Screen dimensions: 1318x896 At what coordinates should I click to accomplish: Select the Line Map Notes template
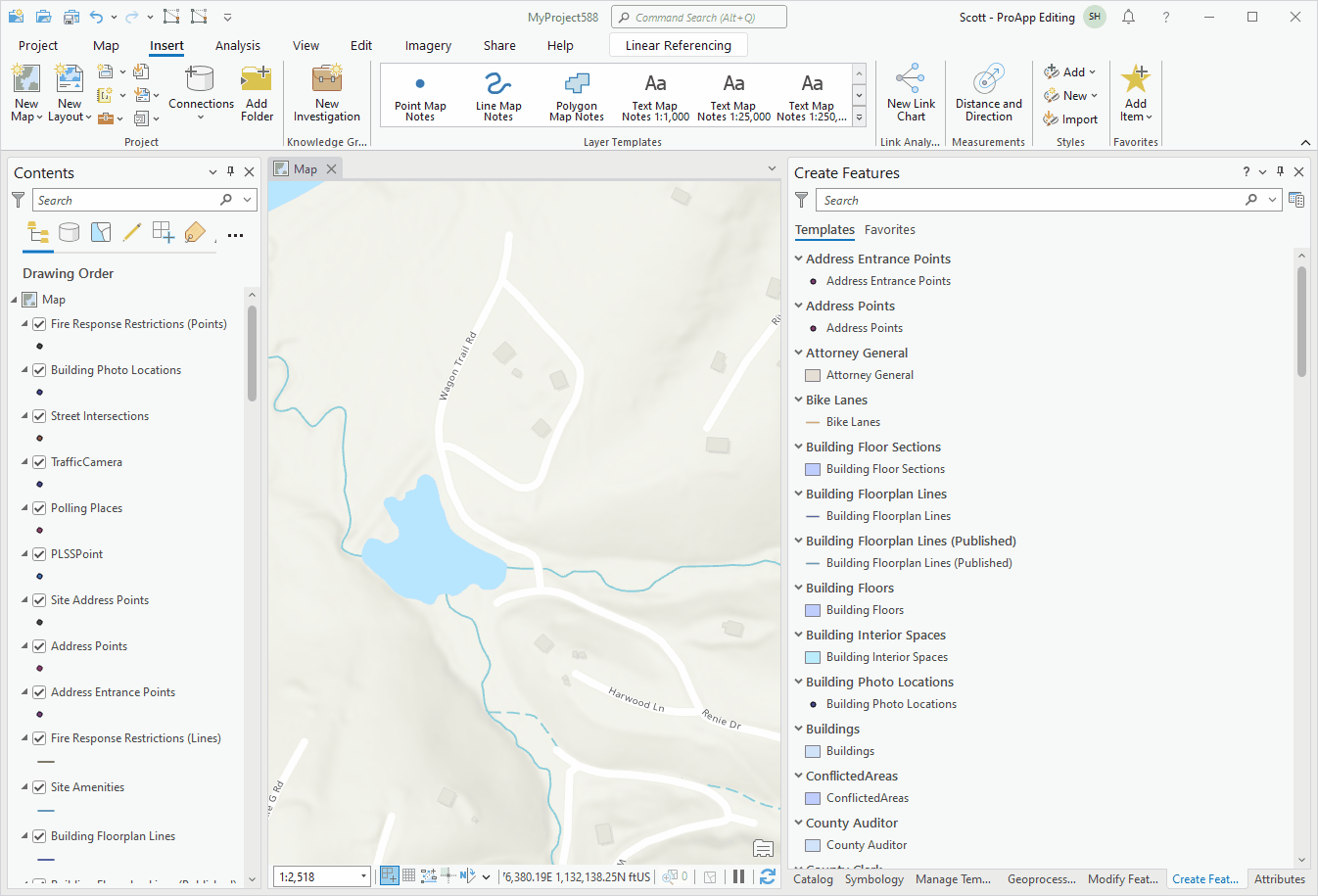click(x=497, y=93)
